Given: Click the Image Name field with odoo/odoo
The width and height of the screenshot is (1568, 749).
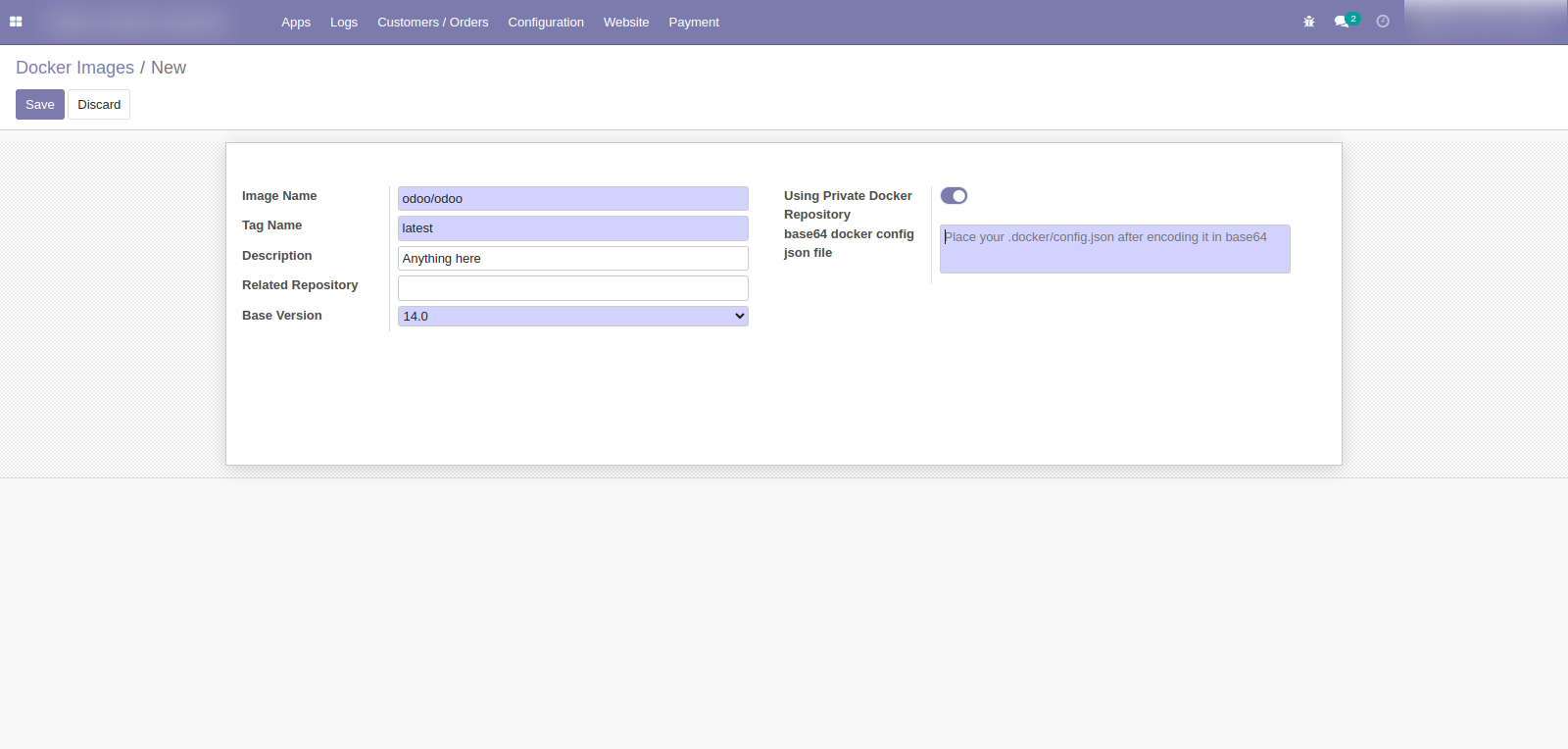Looking at the screenshot, I should 572,199.
